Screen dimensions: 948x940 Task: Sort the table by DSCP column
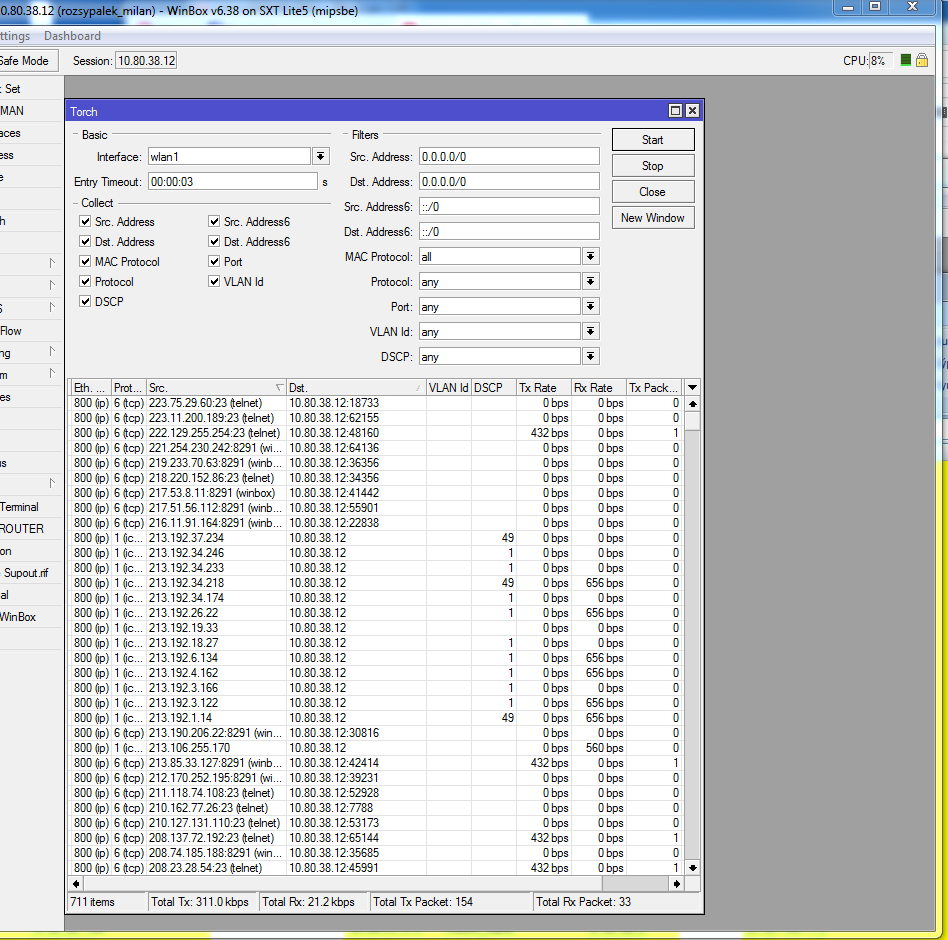(x=493, y=387)
